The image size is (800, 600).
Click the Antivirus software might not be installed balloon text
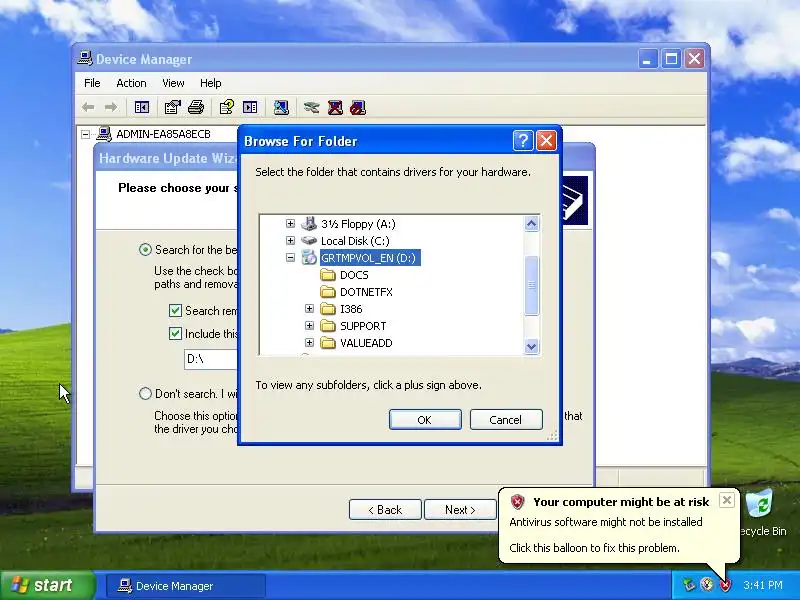coord(606,522)
